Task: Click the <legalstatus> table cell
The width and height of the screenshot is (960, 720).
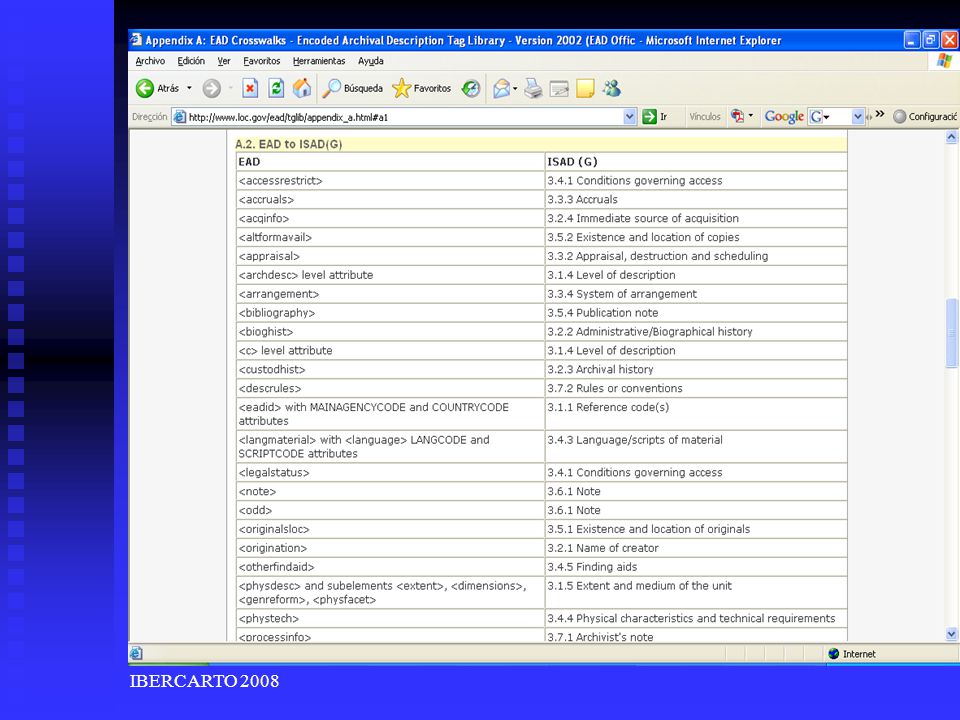Action: pyautogui.click(x=390, y=472)
